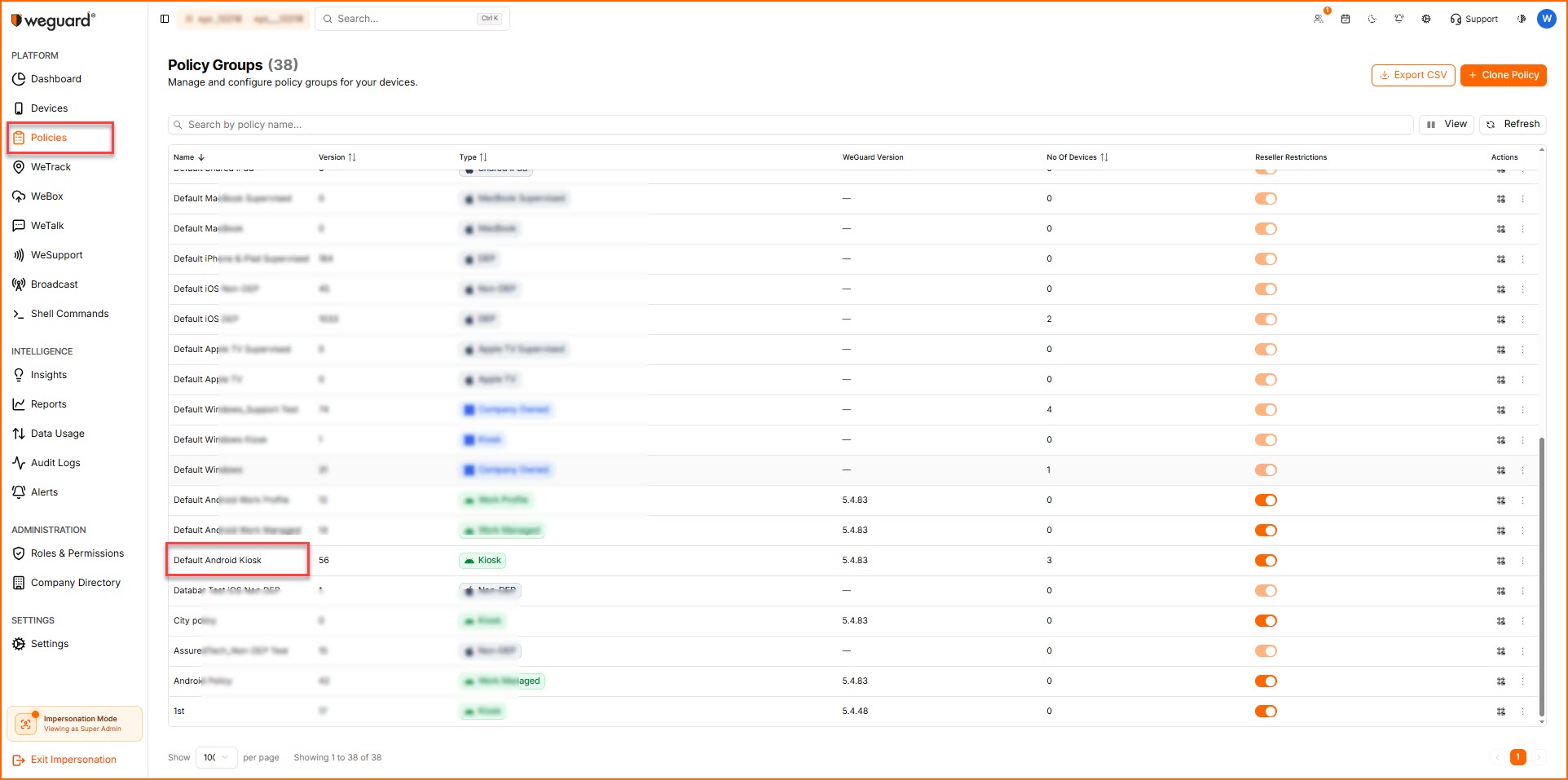Screen dimensions: 1568x780
Task: Click the configure icon for Default Android Kiosk
Action: click(1501, 561)
